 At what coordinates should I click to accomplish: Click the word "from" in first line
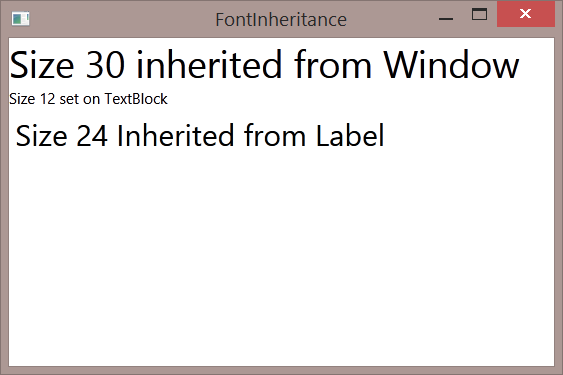(x=333, y=65)
